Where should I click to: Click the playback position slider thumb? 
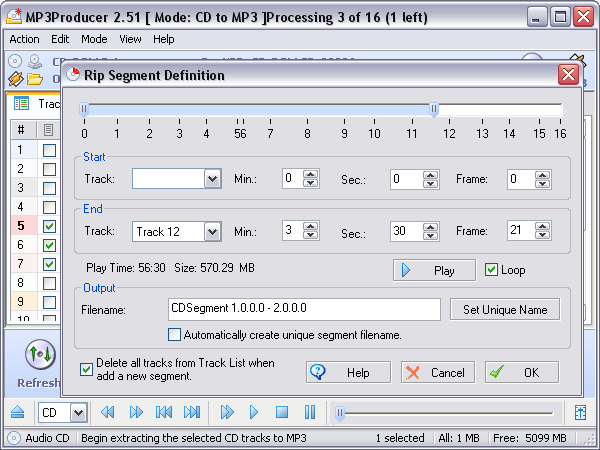(x=340, y=413)
